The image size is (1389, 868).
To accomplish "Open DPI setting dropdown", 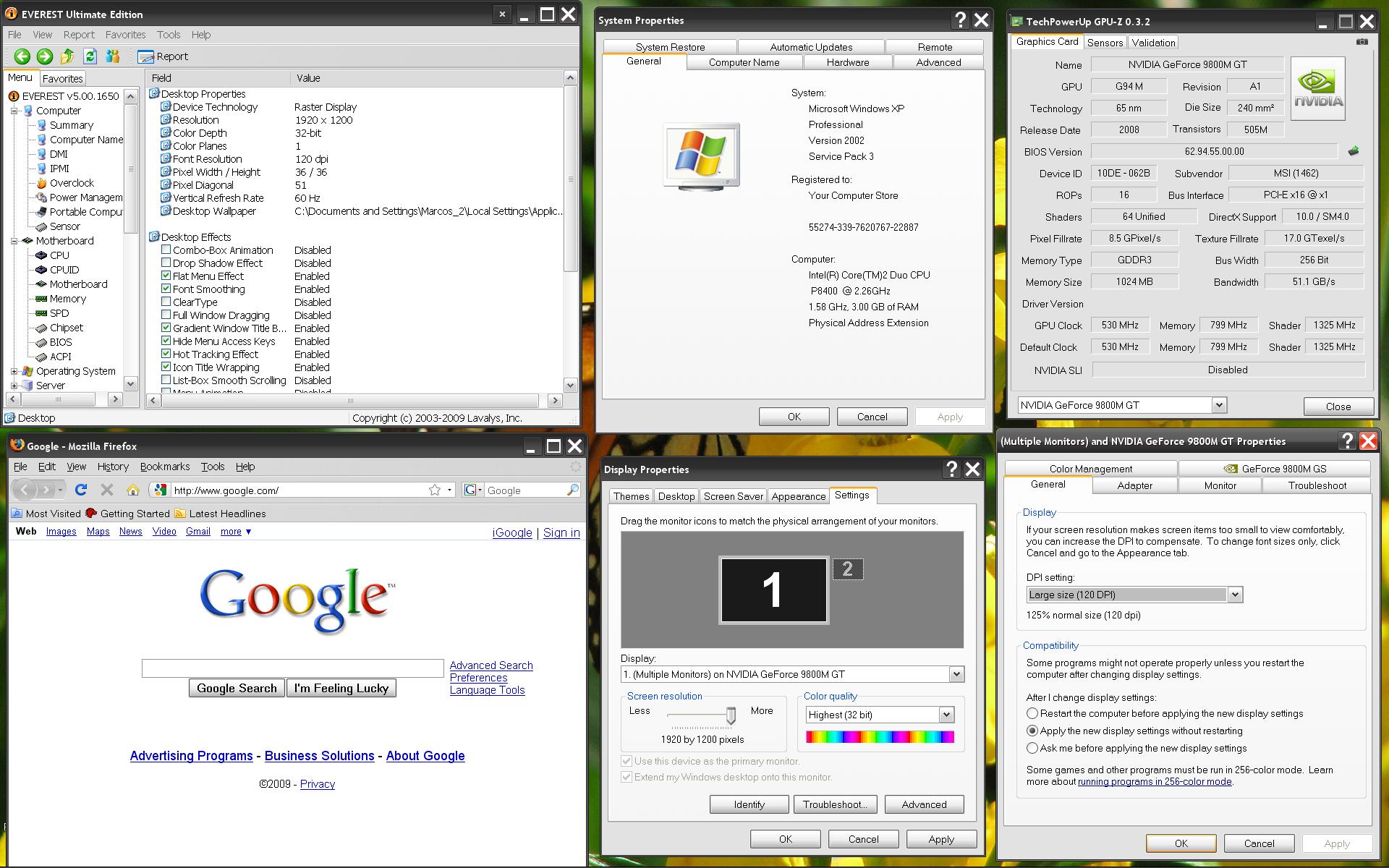I will (x=1235, y=595).
